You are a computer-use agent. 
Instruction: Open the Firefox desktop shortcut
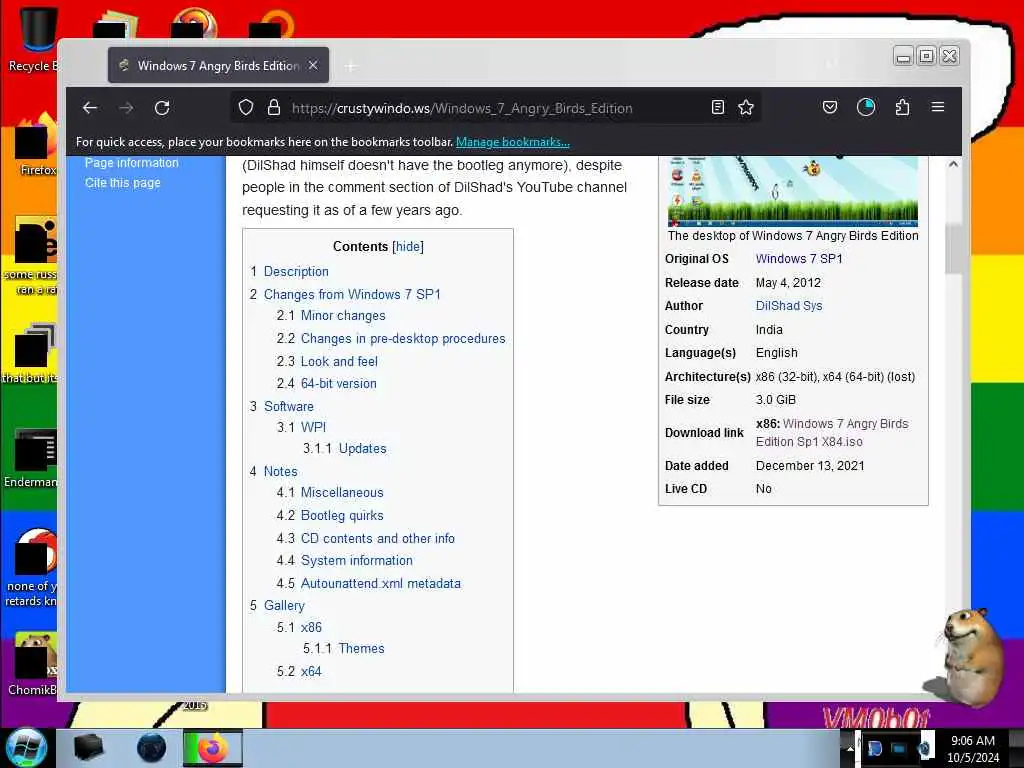[x=36, y=145]
